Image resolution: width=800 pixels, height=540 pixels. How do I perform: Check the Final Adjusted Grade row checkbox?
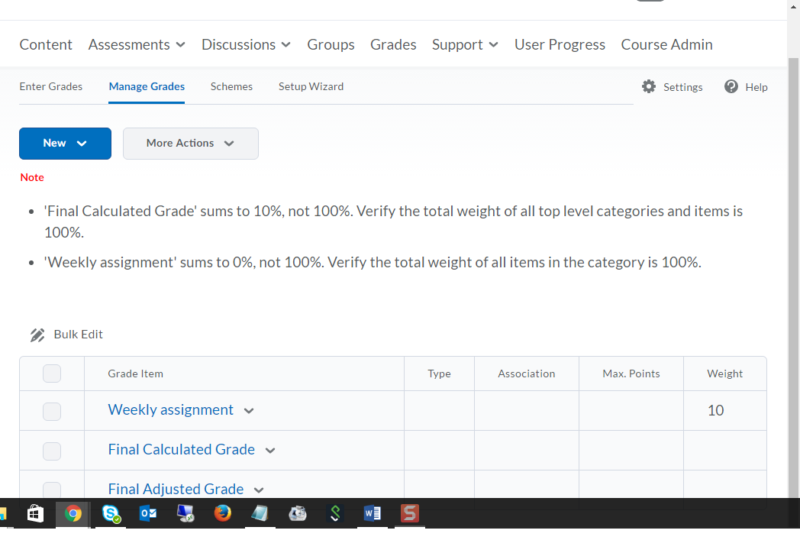(x=52, y=489)
